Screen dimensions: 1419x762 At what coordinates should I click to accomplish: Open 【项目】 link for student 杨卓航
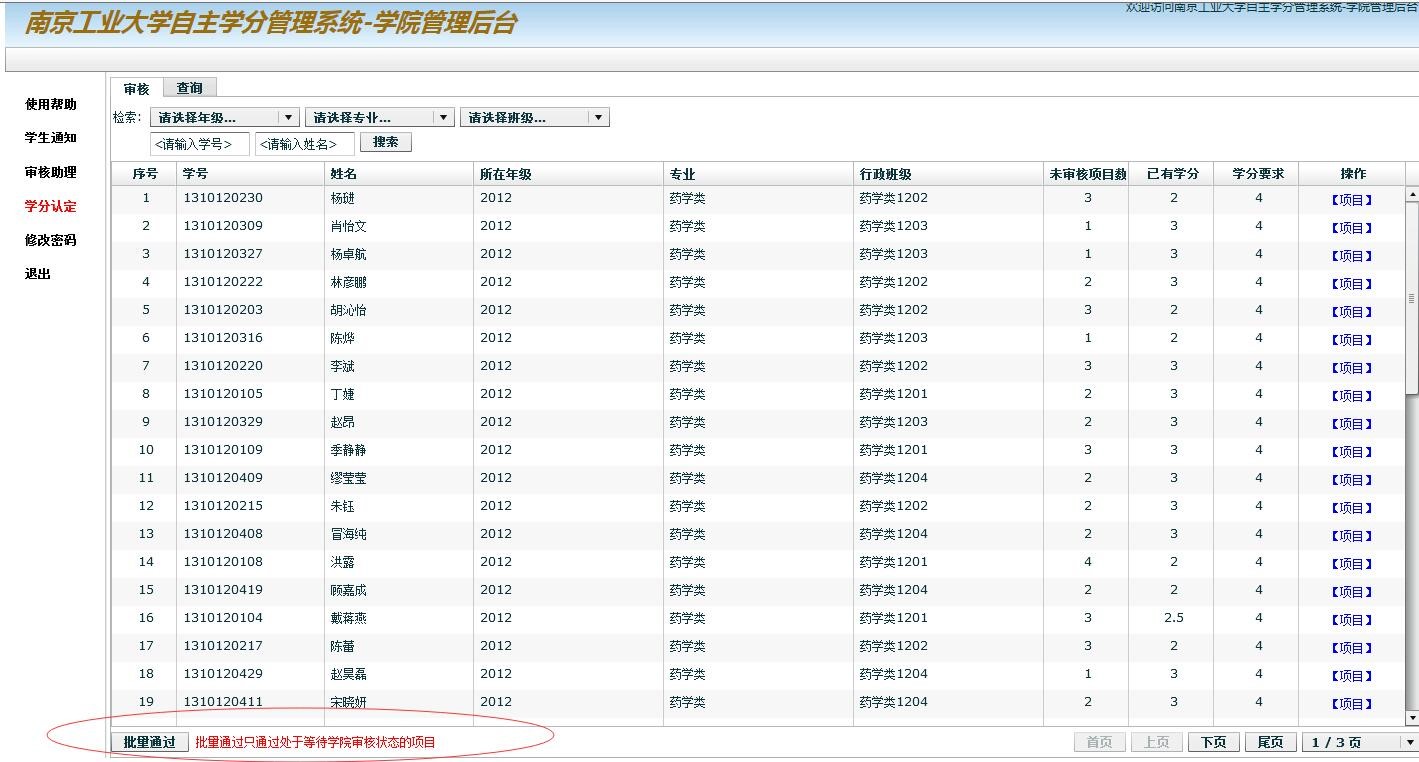[1351, 255]
